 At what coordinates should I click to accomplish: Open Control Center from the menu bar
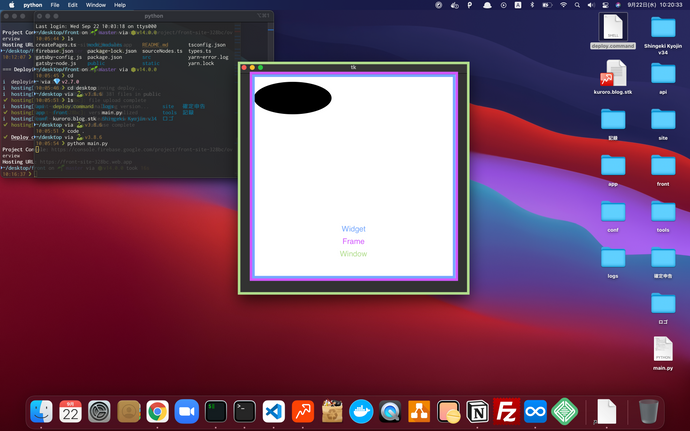[605, 5]
